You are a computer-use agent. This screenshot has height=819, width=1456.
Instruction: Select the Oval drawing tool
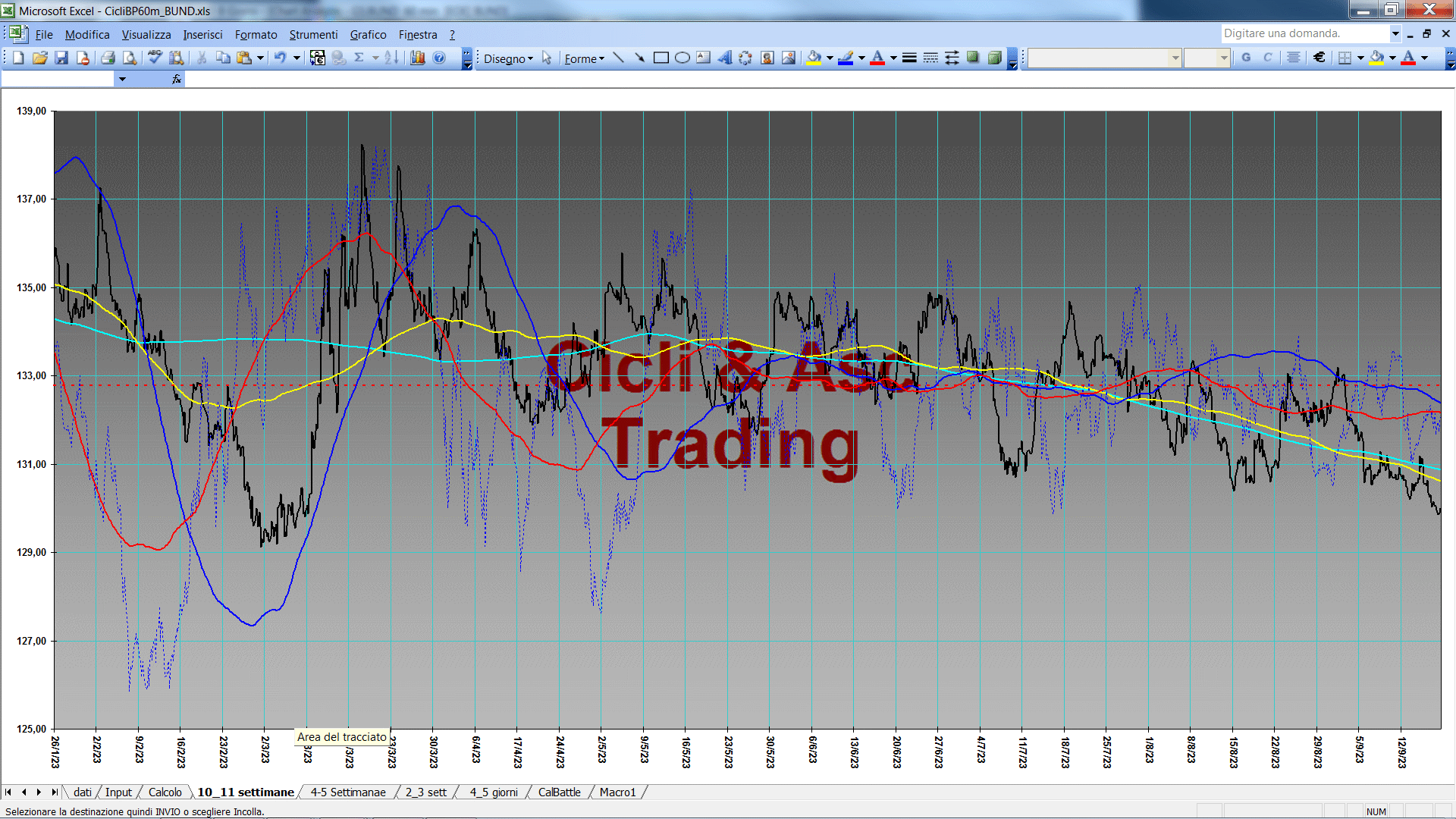click(682, 58)
